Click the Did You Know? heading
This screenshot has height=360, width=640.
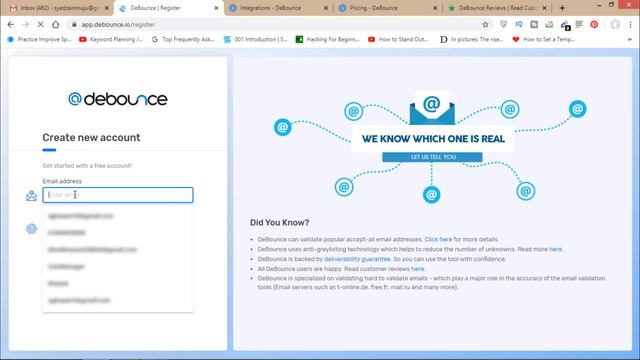click(280, 222)
